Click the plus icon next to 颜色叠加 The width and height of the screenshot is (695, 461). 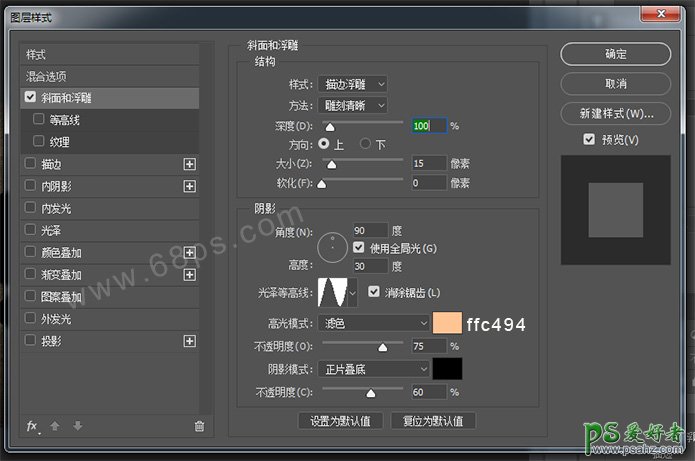pos(190,253)
